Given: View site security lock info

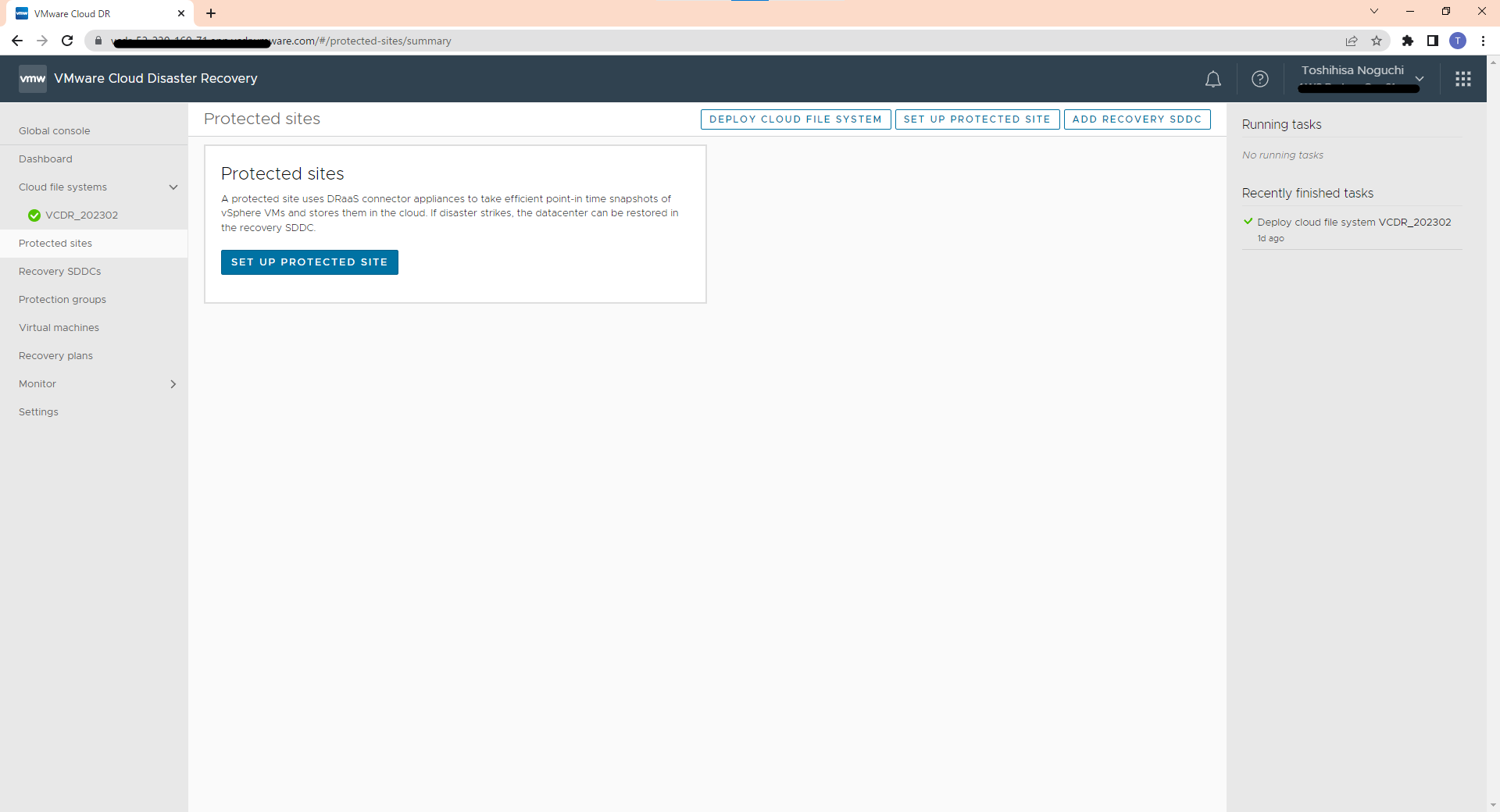Looking at the screenshot, I should [98, 41].
